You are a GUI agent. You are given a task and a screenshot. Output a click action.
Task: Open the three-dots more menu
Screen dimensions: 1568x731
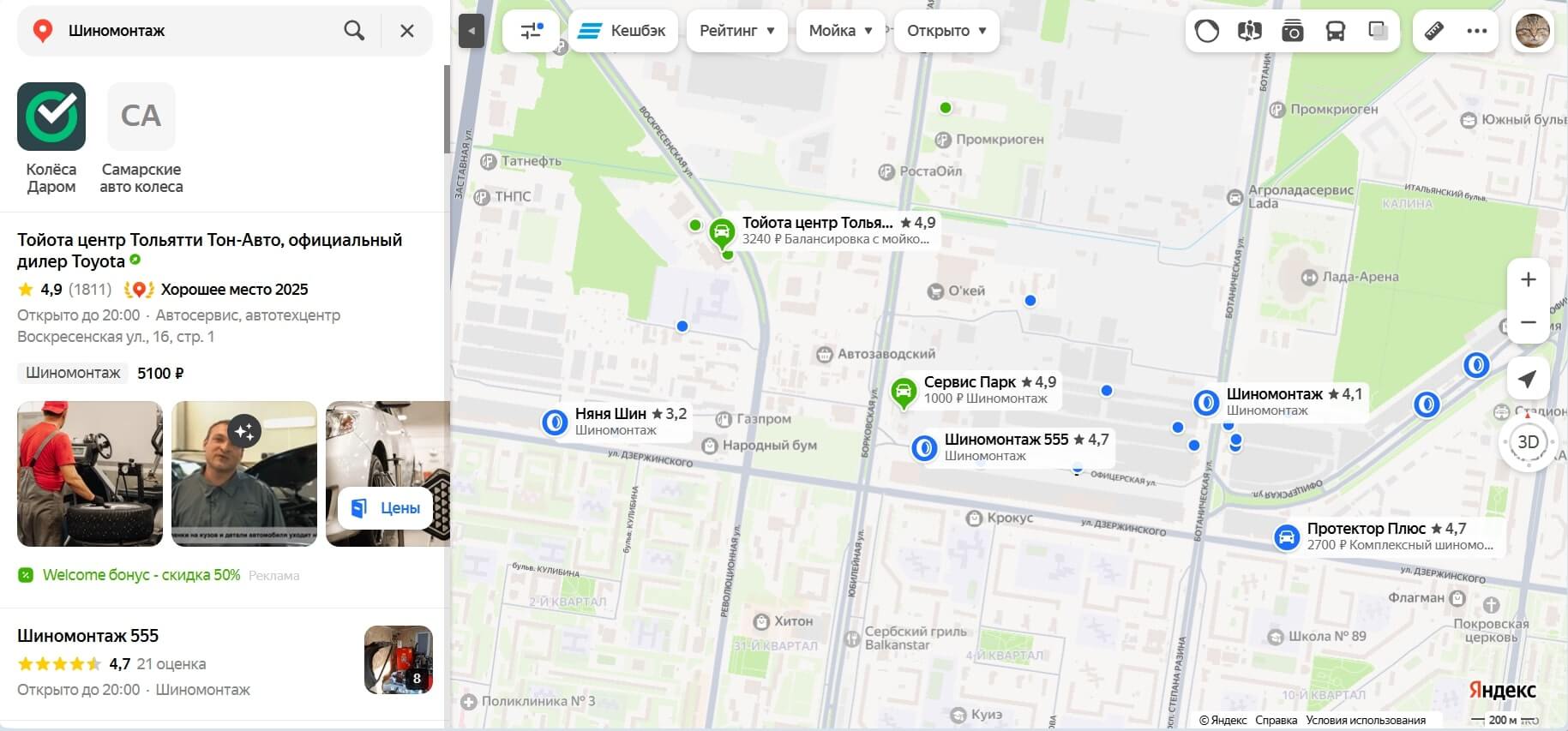click(1476, 32)
